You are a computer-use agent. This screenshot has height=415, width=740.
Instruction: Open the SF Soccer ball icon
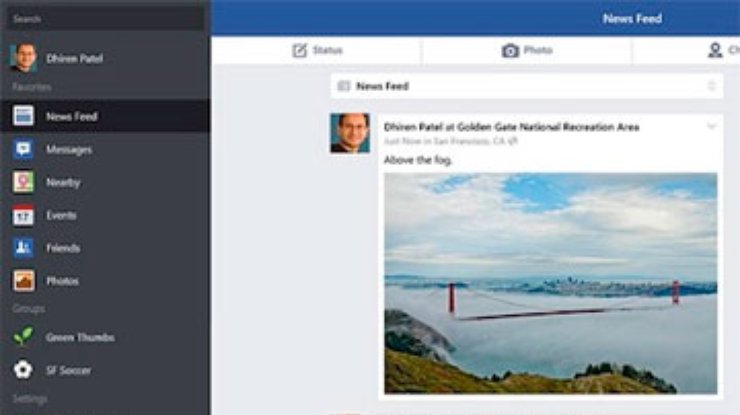23,370
